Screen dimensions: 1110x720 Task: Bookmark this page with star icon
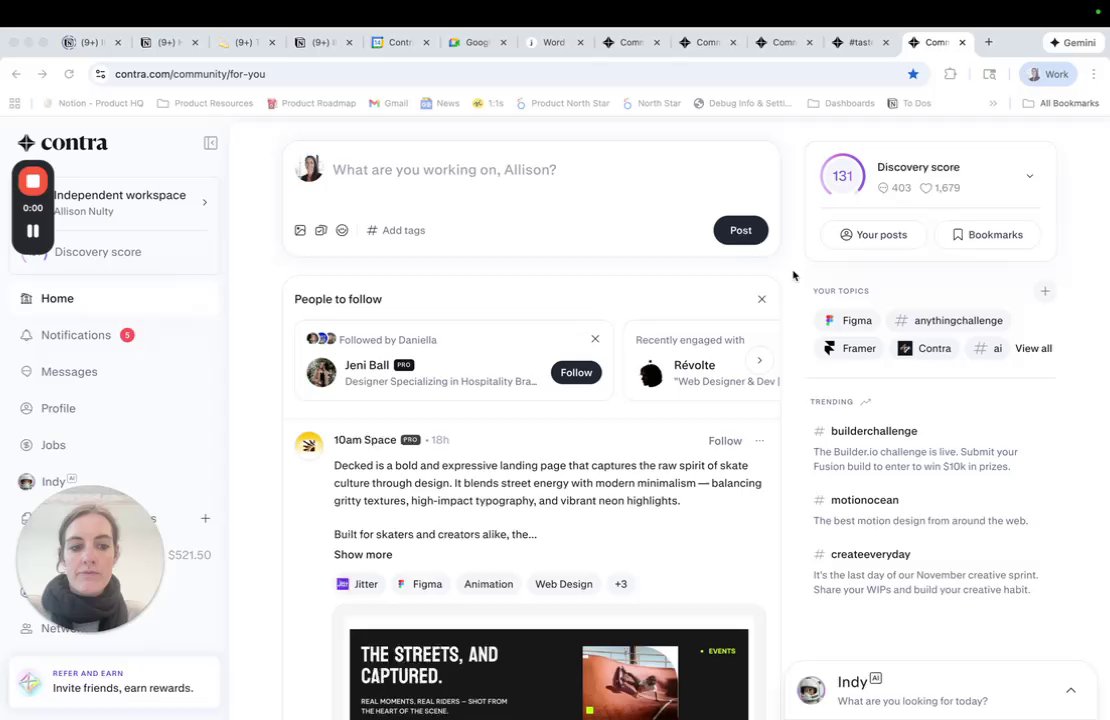point(913,74)
